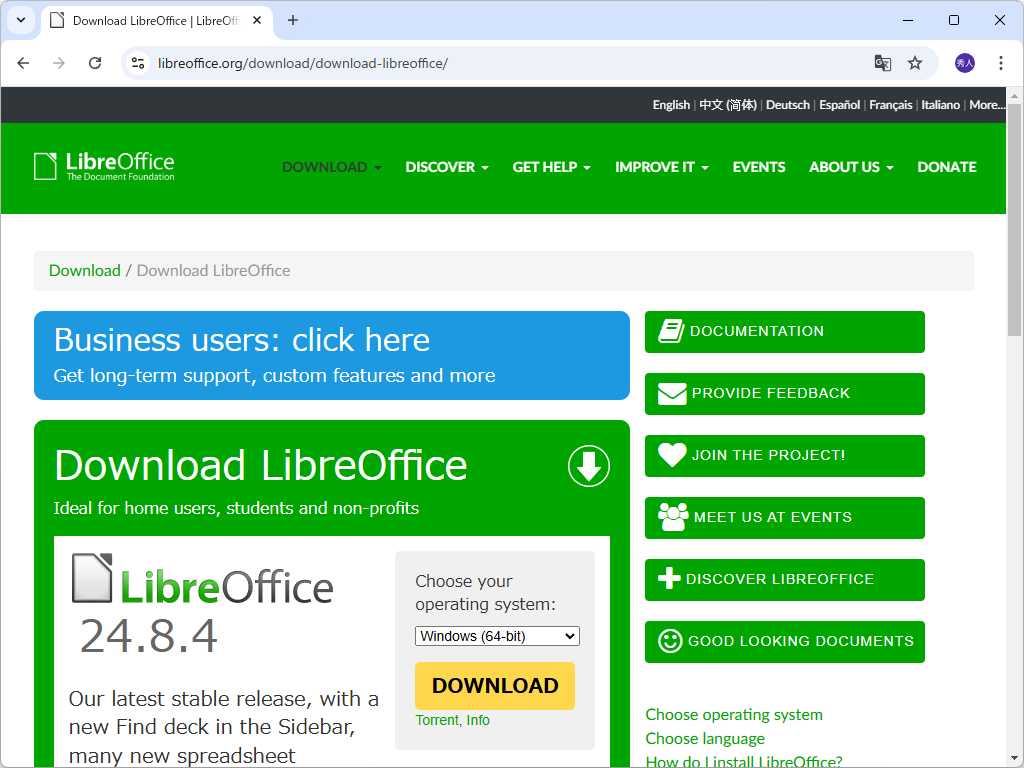Click the envelope icon for Provide Feedback
The height and width of the screenshot is (768, 1024).
pos(671,393)
